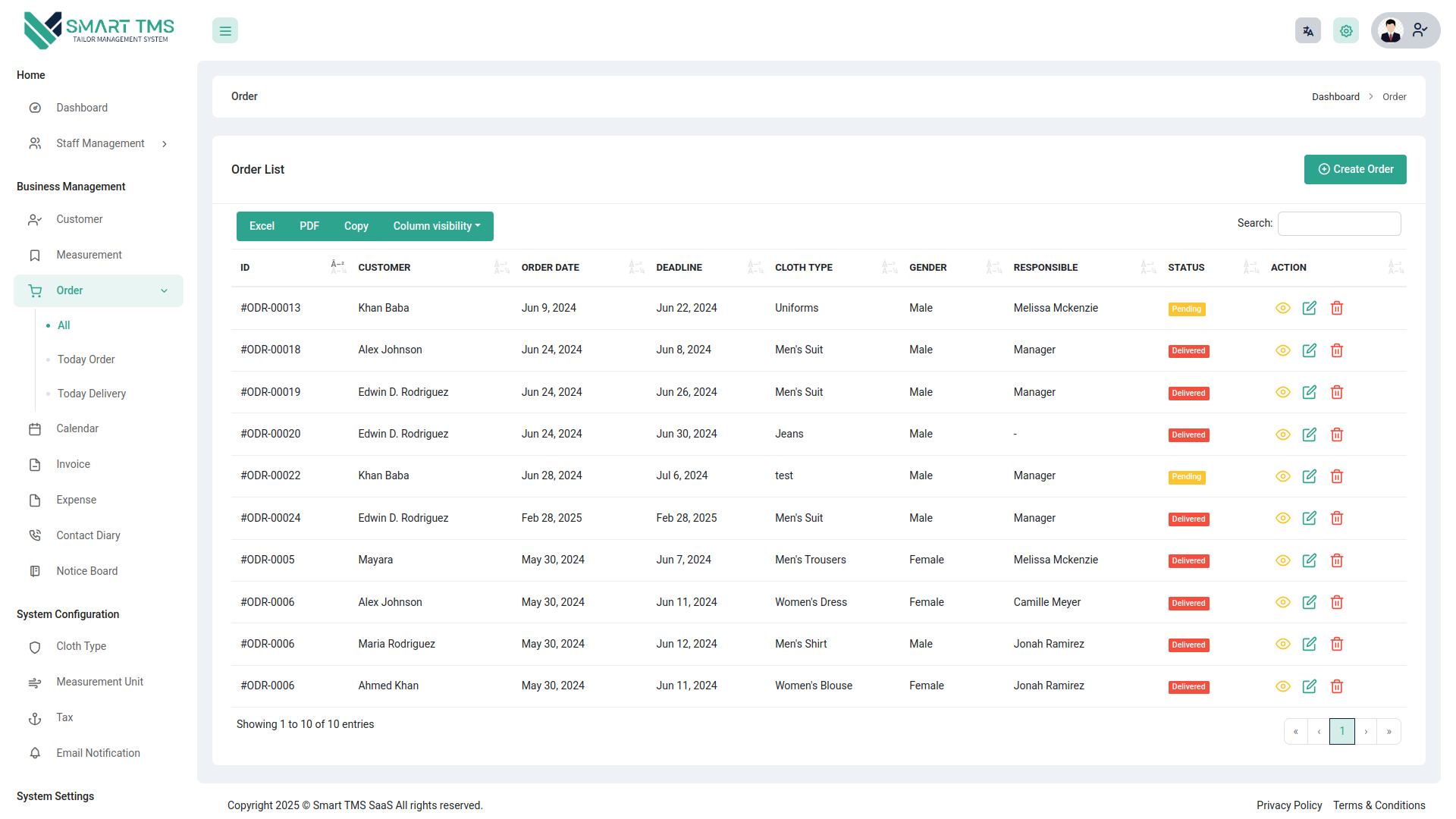View details of order #ODR-00013
The width and height of the screenshot is (1456, 819).
coord(1283,308)
